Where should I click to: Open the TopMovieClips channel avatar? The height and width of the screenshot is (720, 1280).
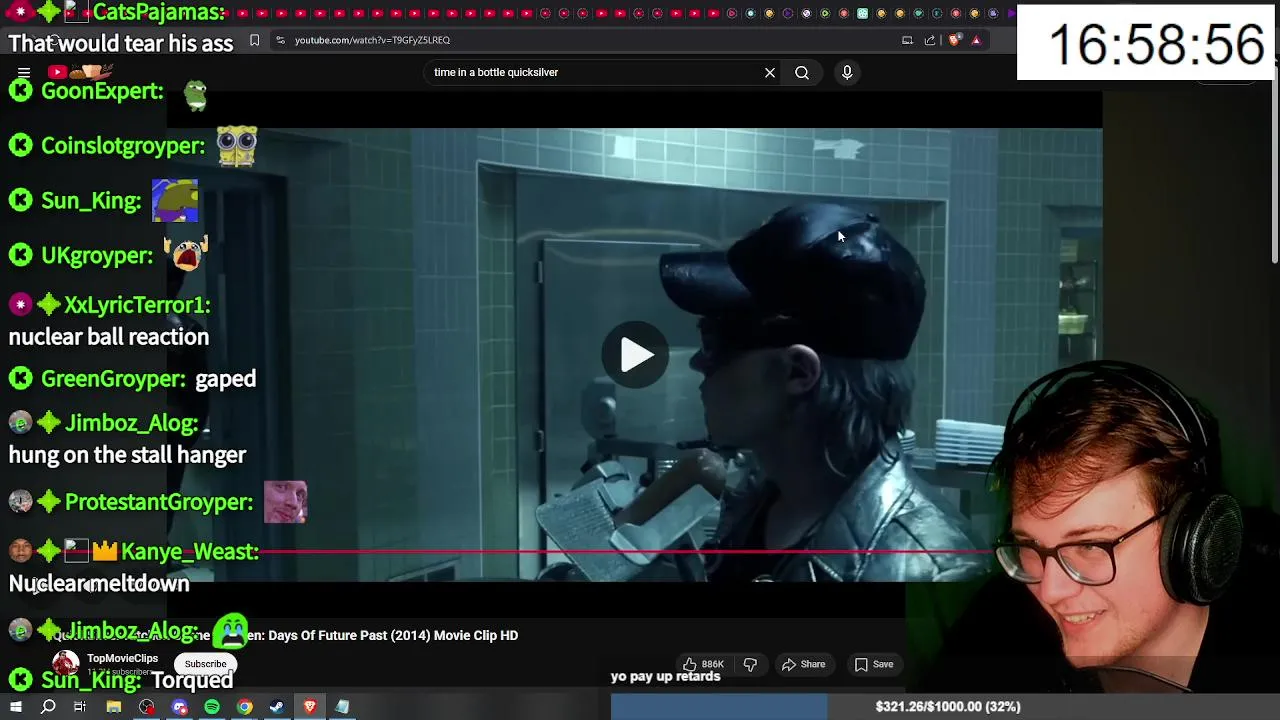click(66, 664)
